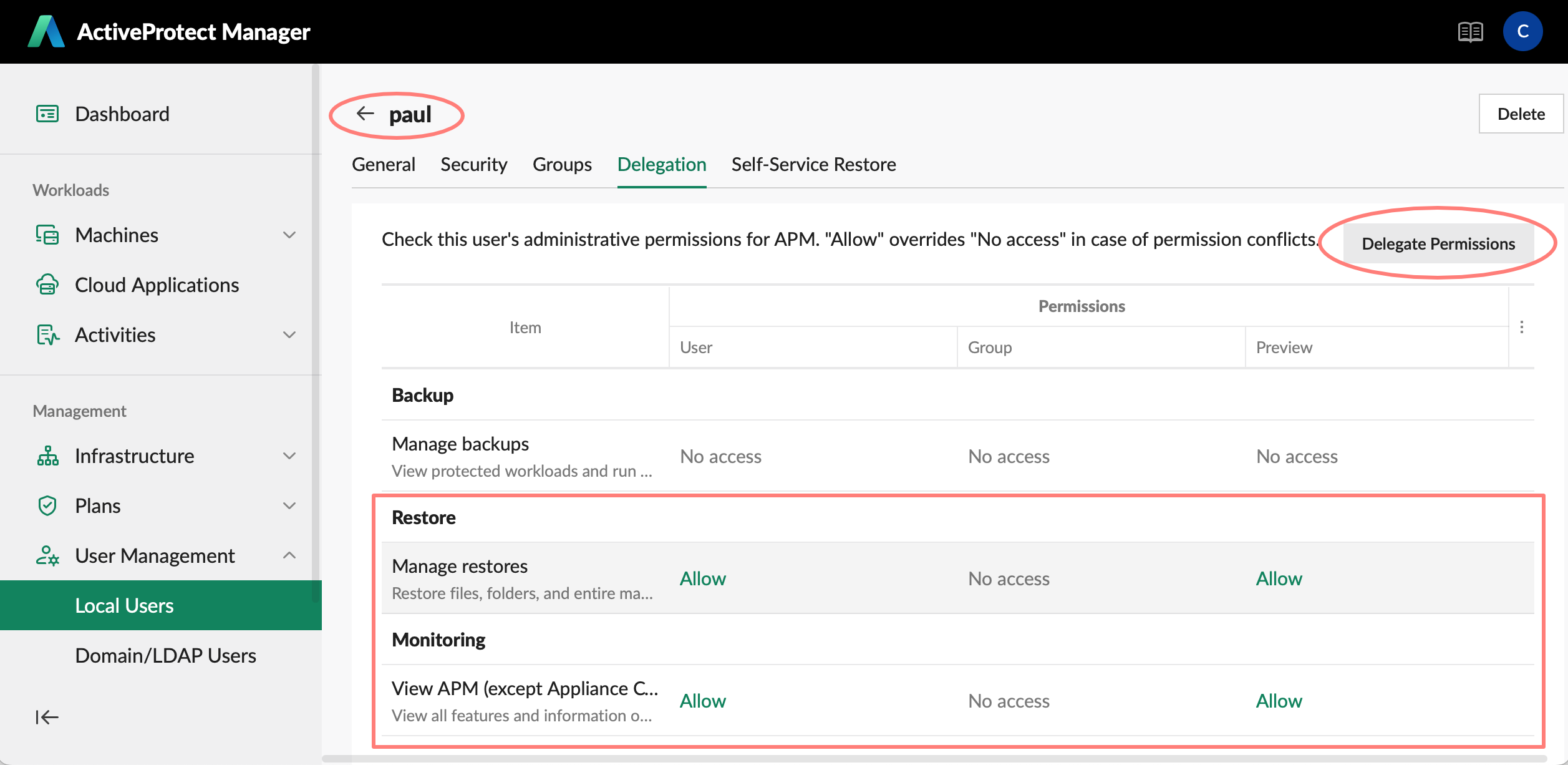Viewport: 1568px width, 765px height.
Task: Select the Manage backups row title
Action: [460, 444]
